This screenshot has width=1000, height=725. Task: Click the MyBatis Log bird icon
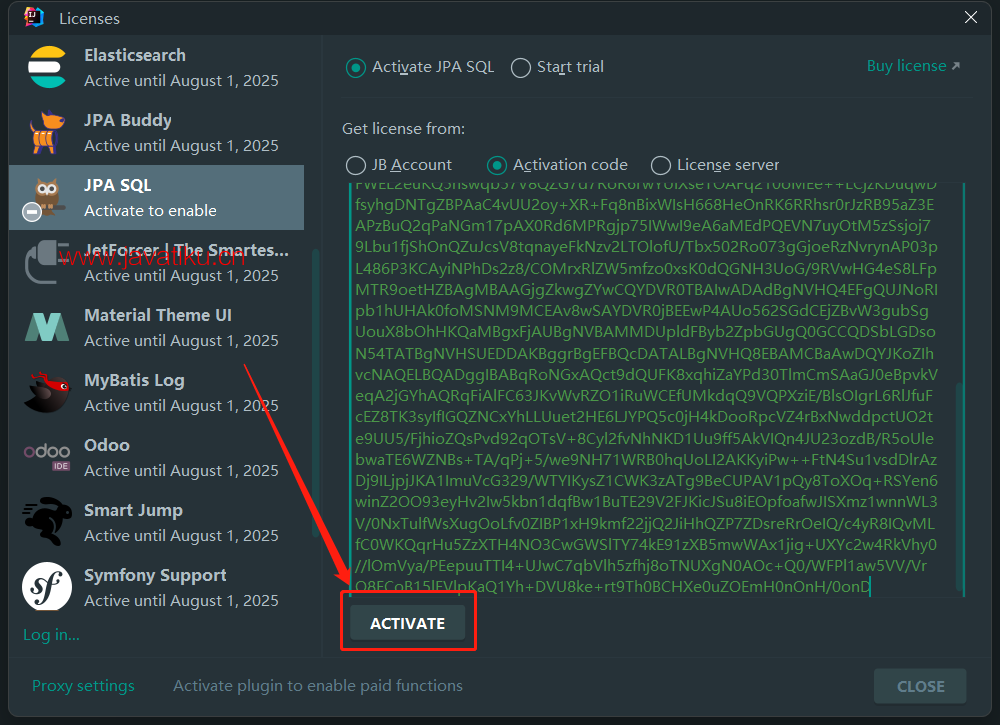coord(47,392)
